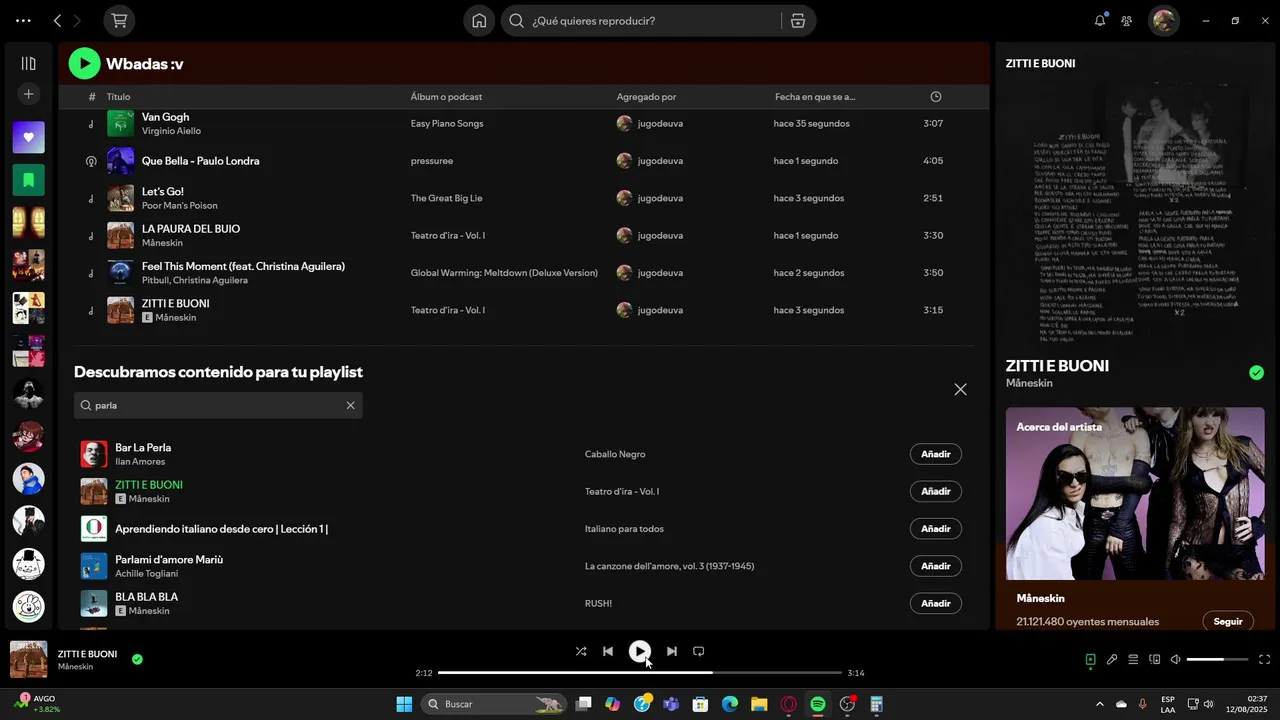1280x720 pixels.
Task: Close the Descubramos contenido section
Action: (x=960, y=390)
